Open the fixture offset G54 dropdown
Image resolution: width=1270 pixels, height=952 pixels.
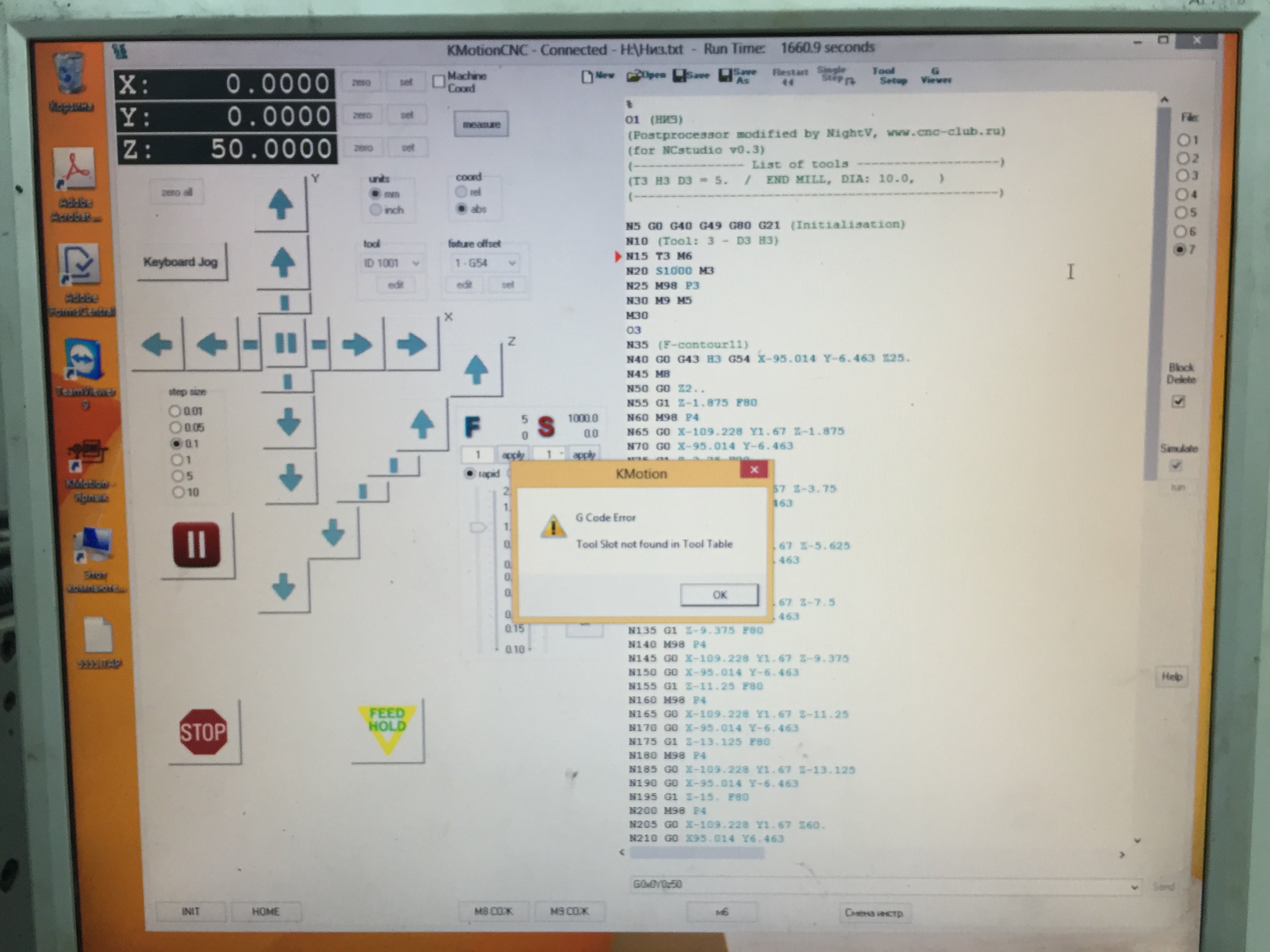point(511,263)
